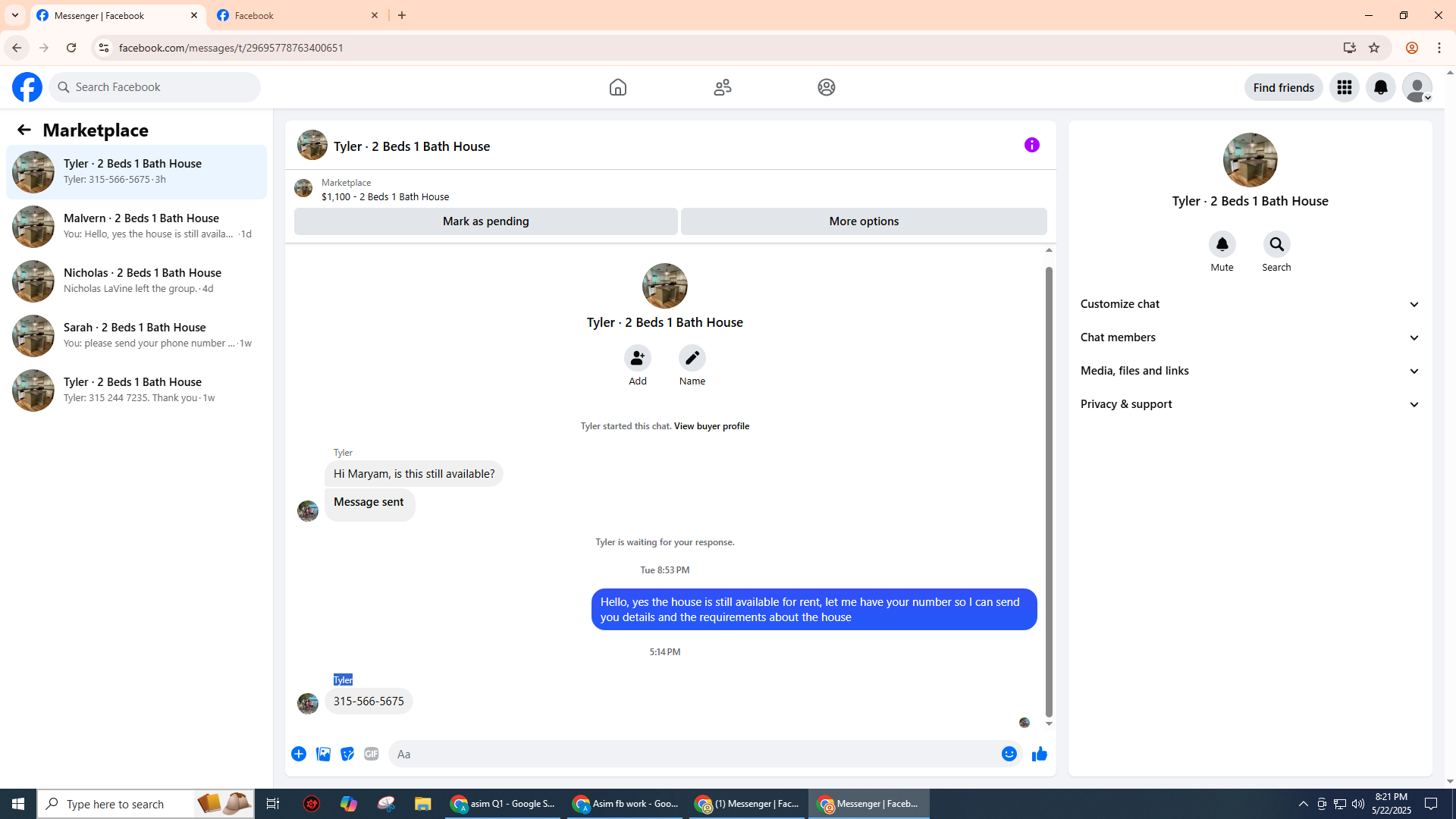This screenshot has height=819, width=1456.
Task: Attach a photo file in composer
Action: click(x=323, y=754)
